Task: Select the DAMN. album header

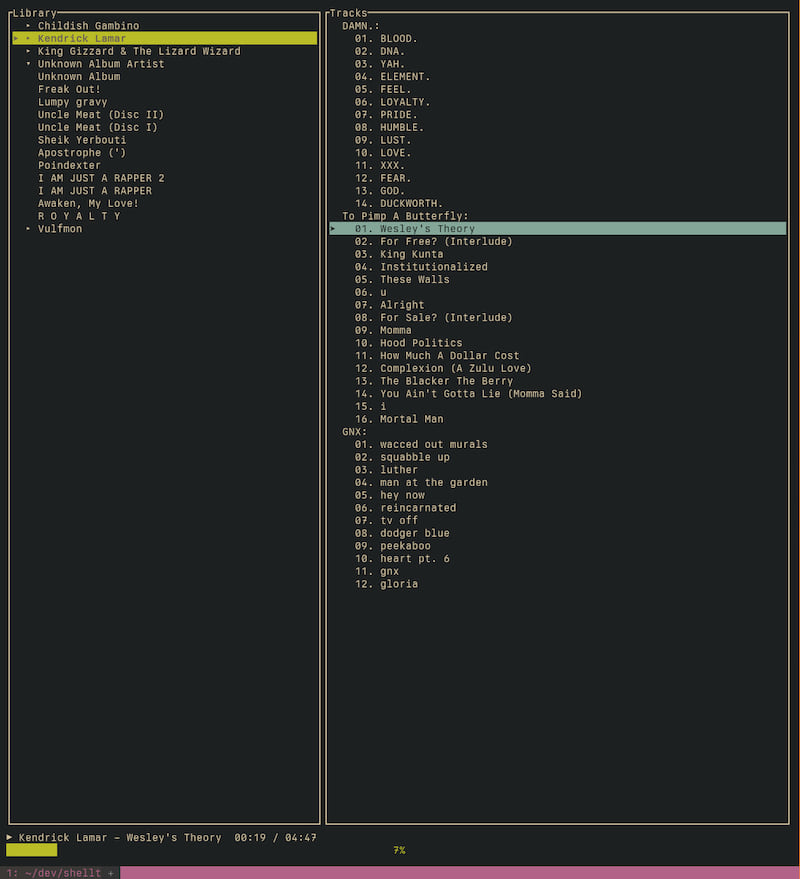Action: tap(358, 25)
